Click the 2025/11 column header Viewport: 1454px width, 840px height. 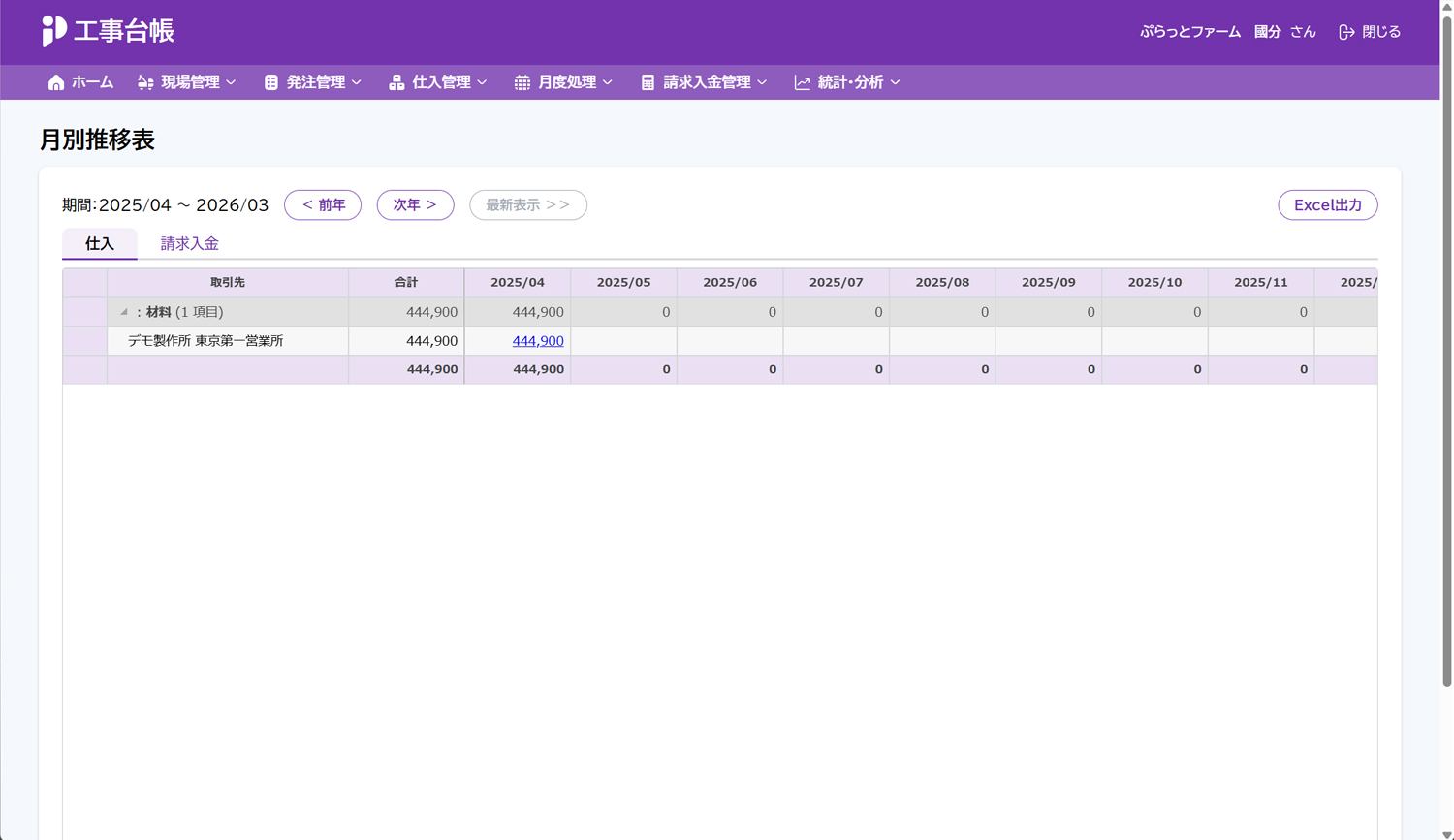click(x=1261, y=283)
